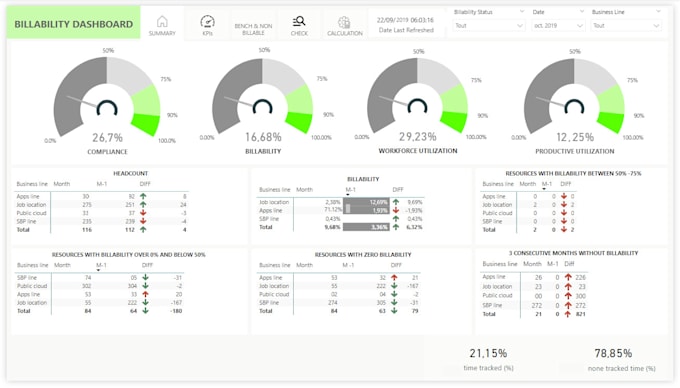This screenshot has height=388, width=680.
Task: Click the 3,36% Total data bar
Action: [x=366, y=227]
